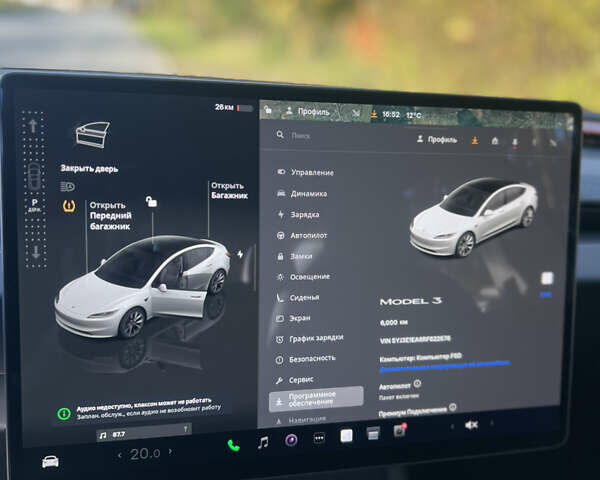Viewport: 600px width, 480px height.
Task: Tap the headlights indicator icon
Action: tap(67, 186)
